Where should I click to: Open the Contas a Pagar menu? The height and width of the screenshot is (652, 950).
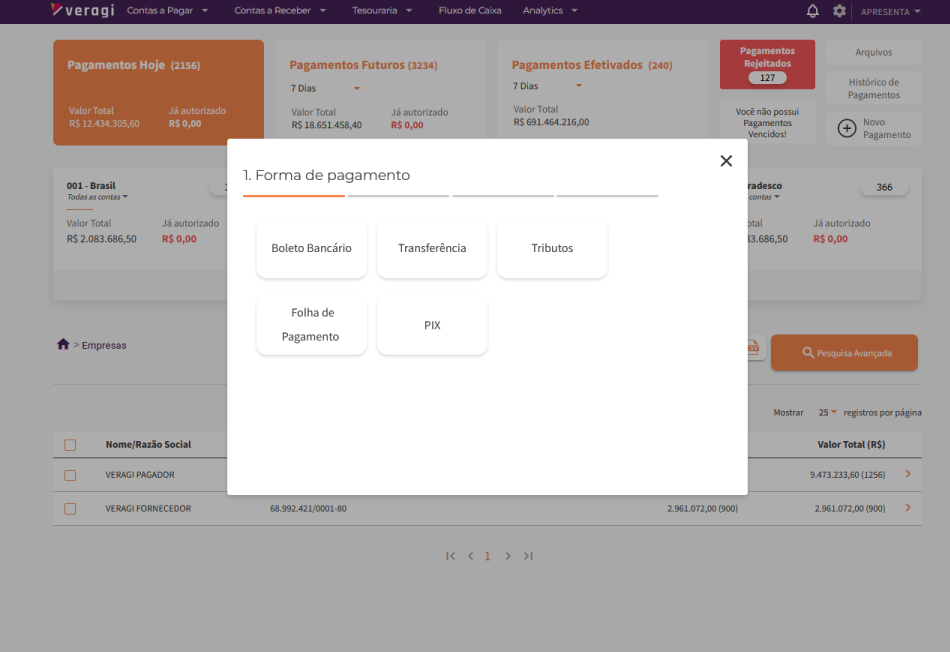coord(167,11)
